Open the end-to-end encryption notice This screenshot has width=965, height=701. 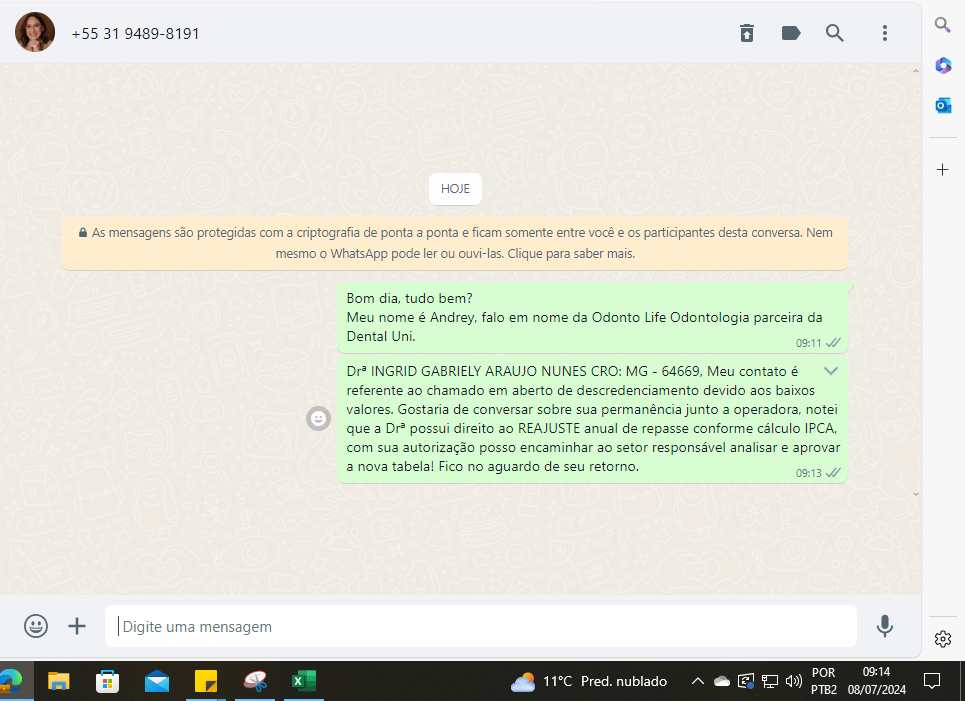(x=455, y=243)
